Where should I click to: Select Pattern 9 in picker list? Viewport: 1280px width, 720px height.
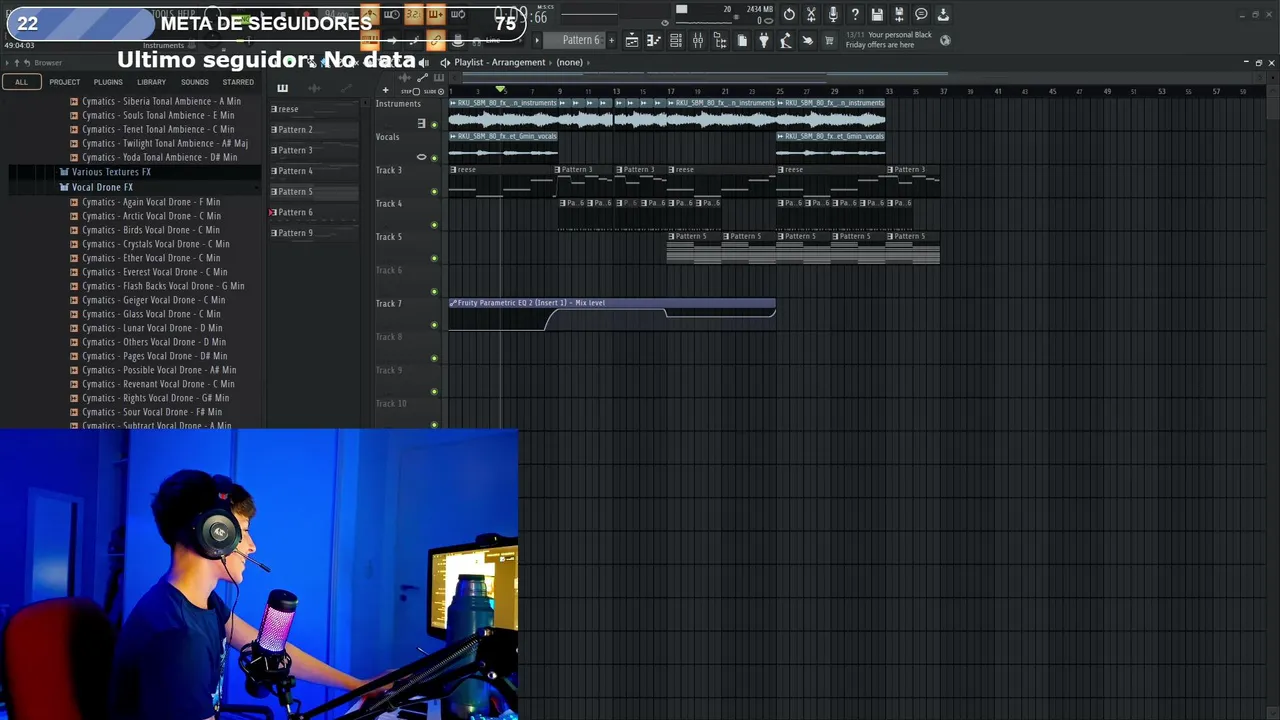314,233
